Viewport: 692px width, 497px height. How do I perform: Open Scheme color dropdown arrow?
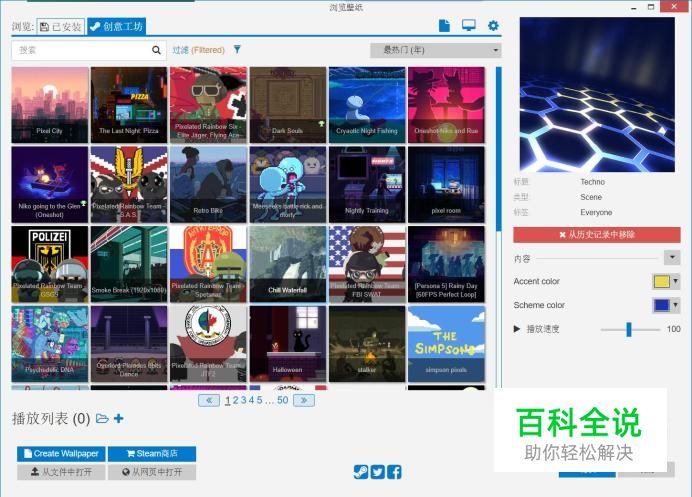[676, 305]
